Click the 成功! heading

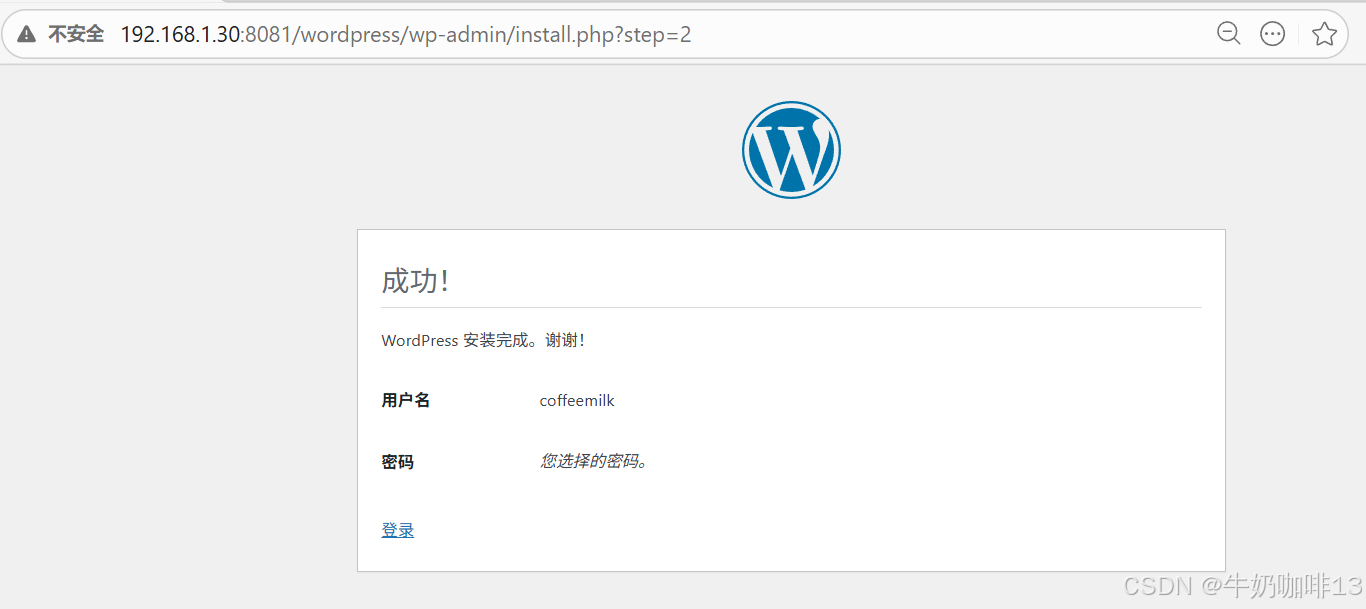[x=415, y=281]
